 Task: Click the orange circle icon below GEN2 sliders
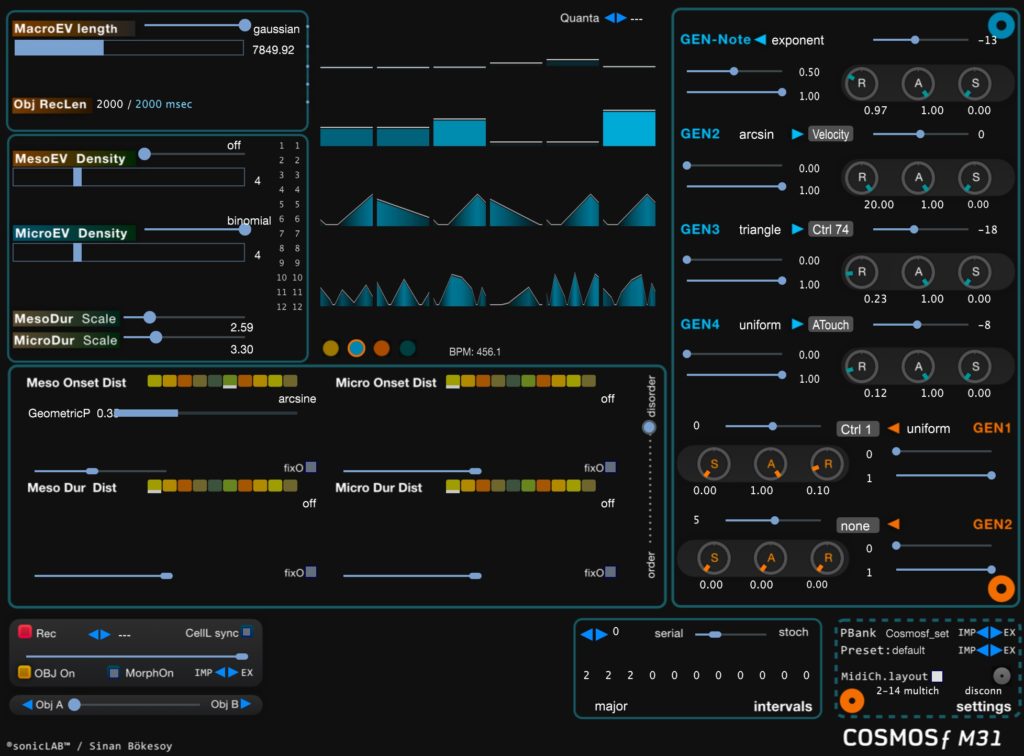[1000, 588]
